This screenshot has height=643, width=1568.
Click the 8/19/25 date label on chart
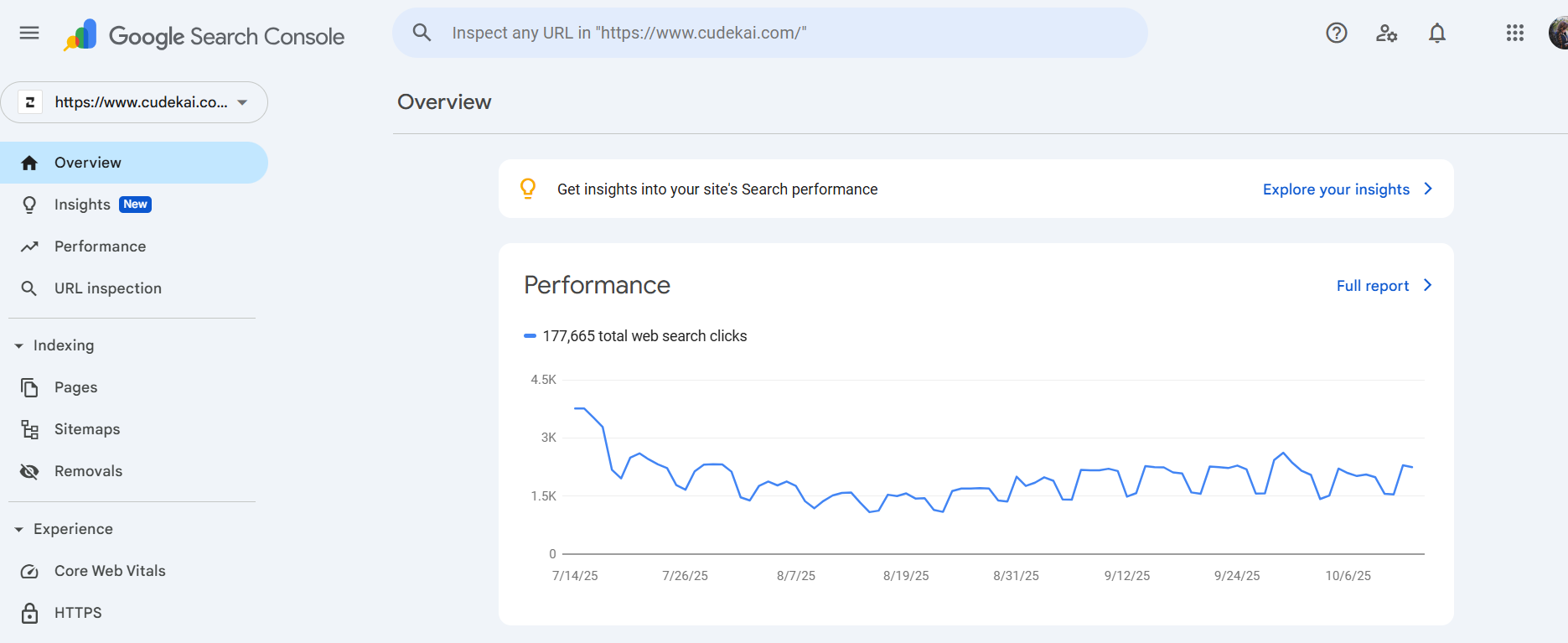[x=906, y=576]
